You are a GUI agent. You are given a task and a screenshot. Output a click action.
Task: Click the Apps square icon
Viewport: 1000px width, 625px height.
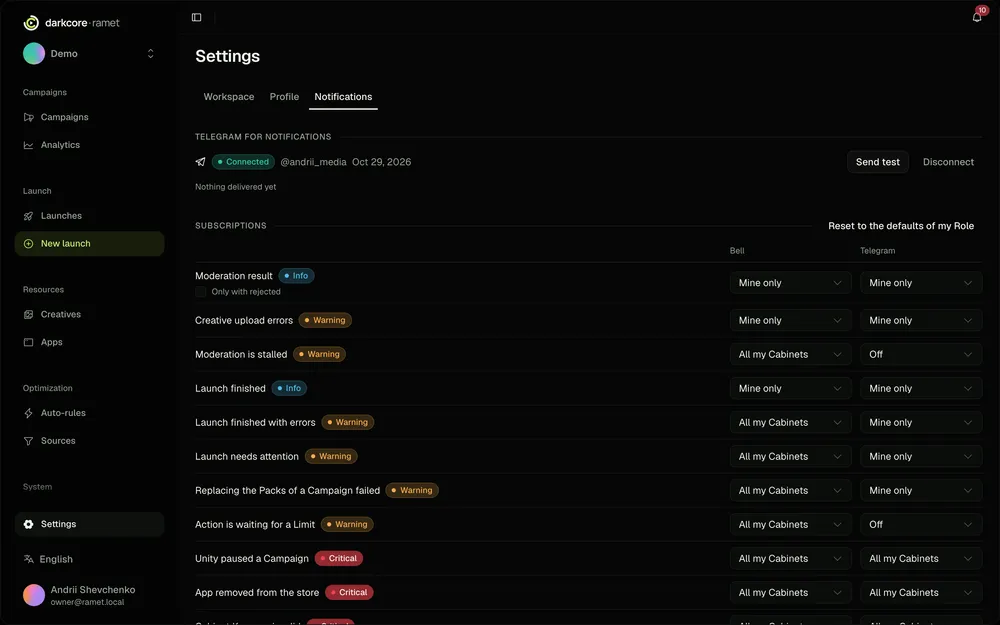coord(29,342)
